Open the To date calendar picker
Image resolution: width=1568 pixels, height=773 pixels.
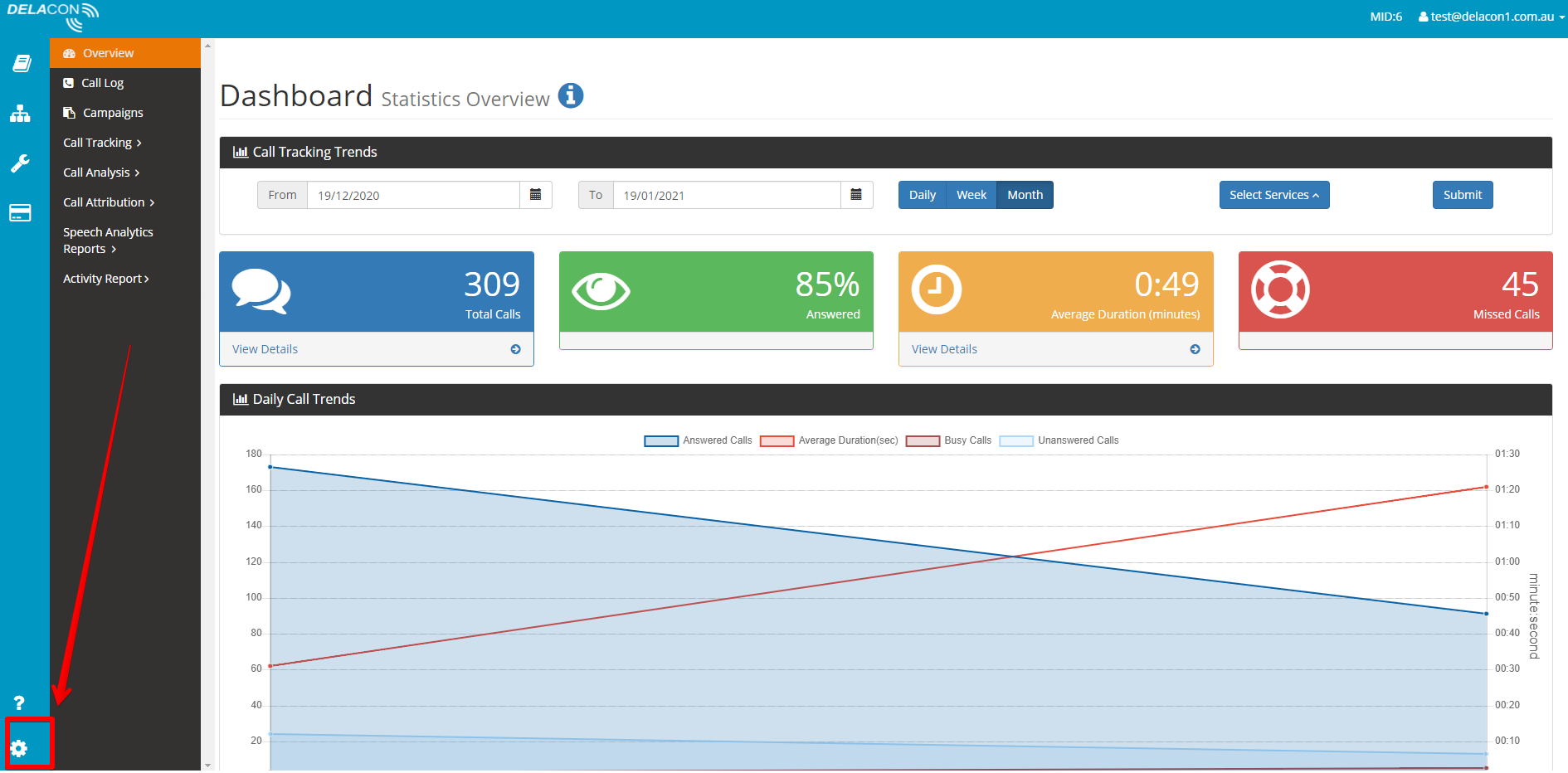pyautogui.click(x=856, y=195)
